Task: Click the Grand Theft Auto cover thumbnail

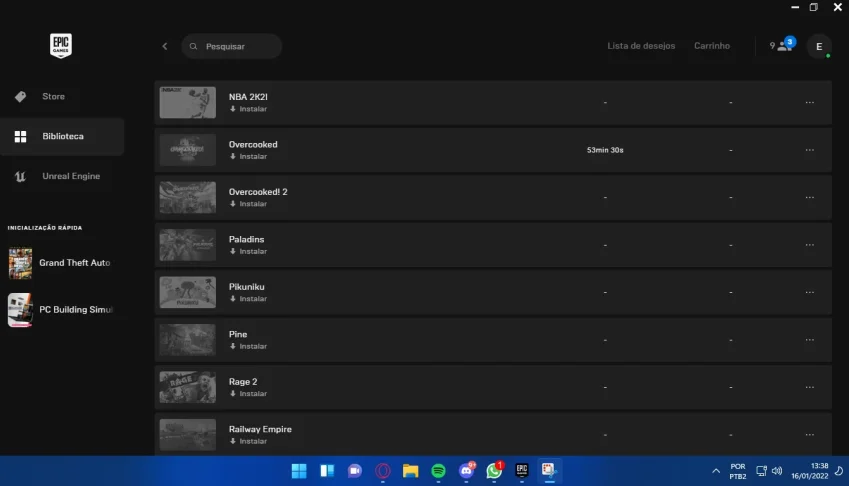Action: tap(20, 263)
